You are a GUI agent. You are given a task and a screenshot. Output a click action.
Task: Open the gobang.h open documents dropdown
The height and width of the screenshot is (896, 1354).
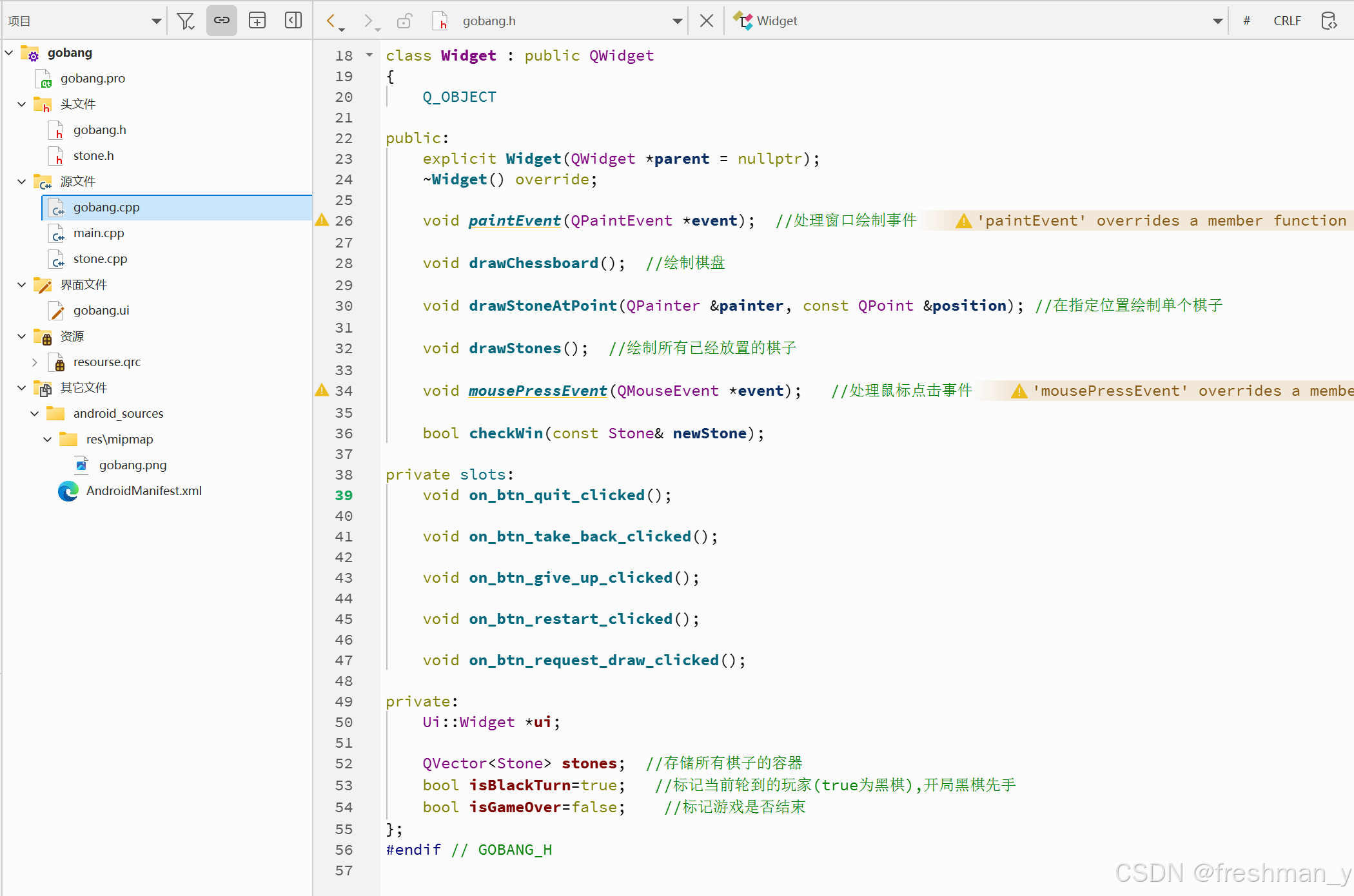point(677,21)
